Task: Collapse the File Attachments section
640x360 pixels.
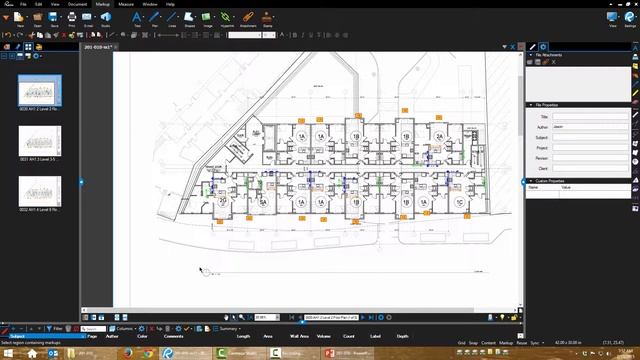Action: [x=531, y=55]
